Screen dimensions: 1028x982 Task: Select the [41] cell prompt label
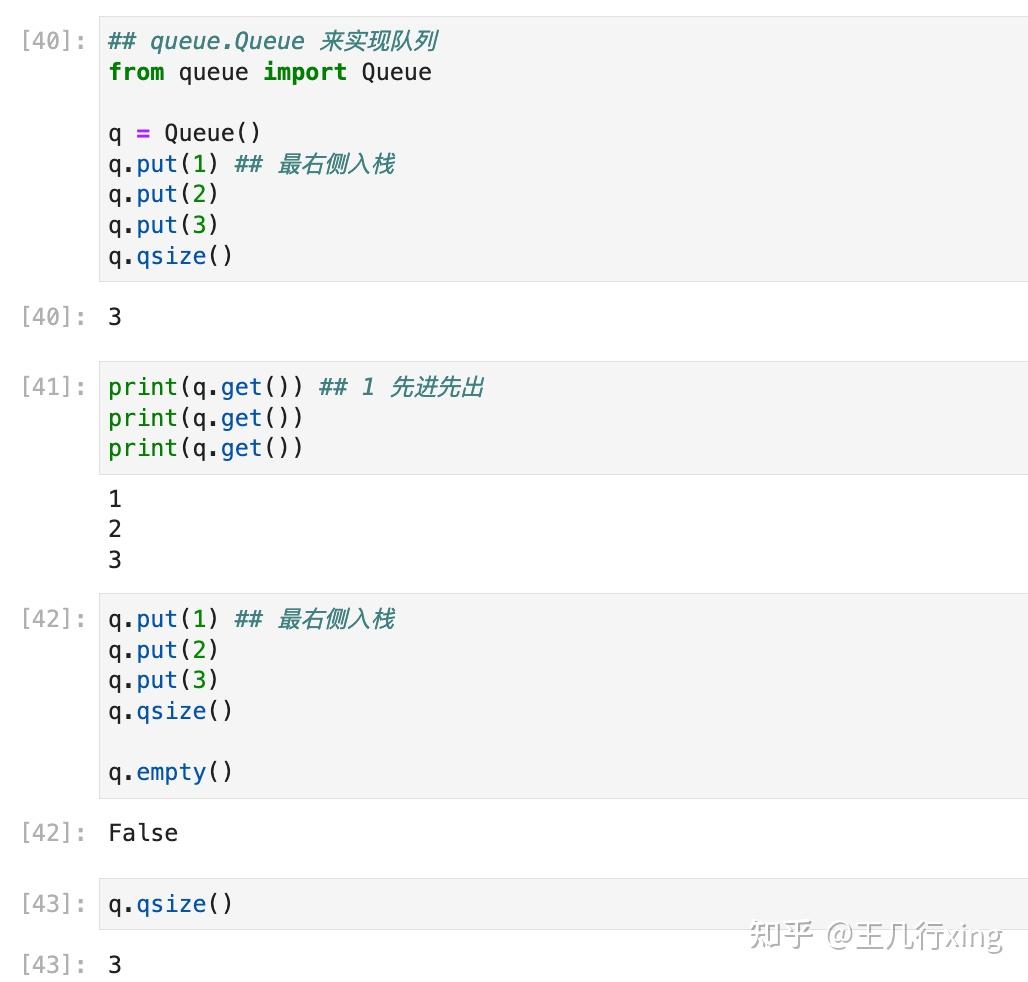coord(54,387)
